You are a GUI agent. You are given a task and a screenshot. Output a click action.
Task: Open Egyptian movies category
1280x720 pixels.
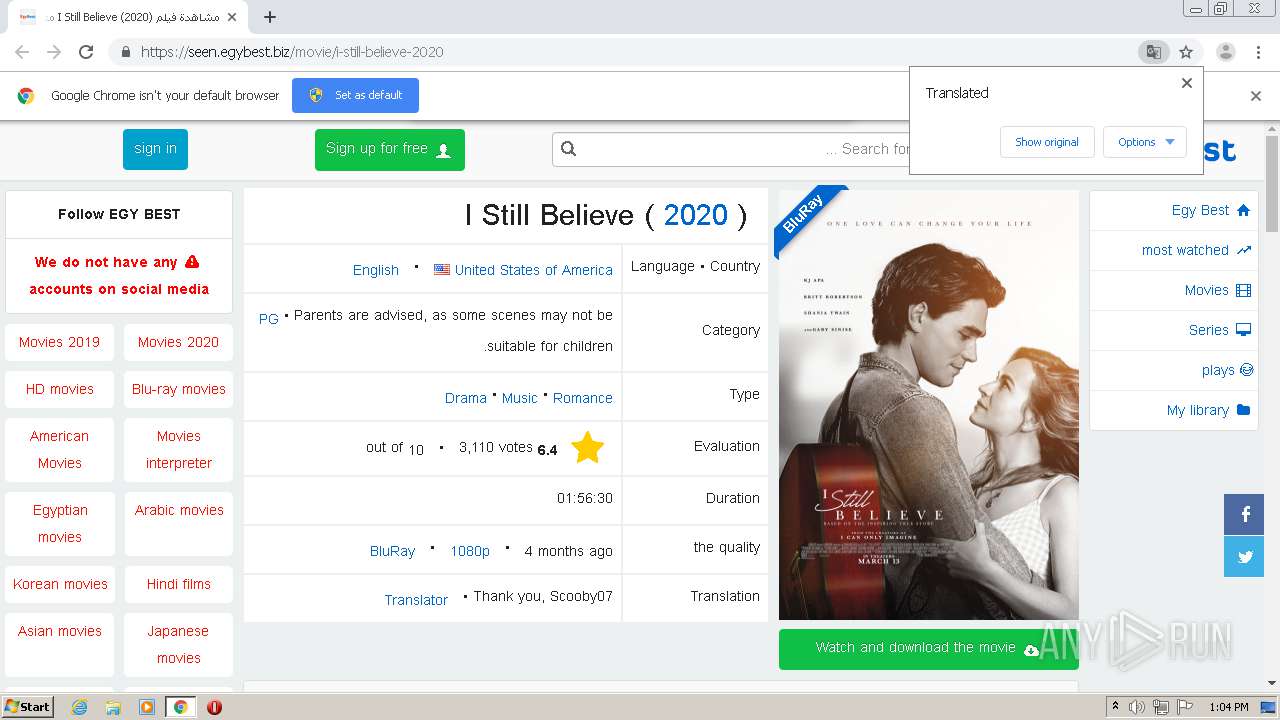point(59,524)
